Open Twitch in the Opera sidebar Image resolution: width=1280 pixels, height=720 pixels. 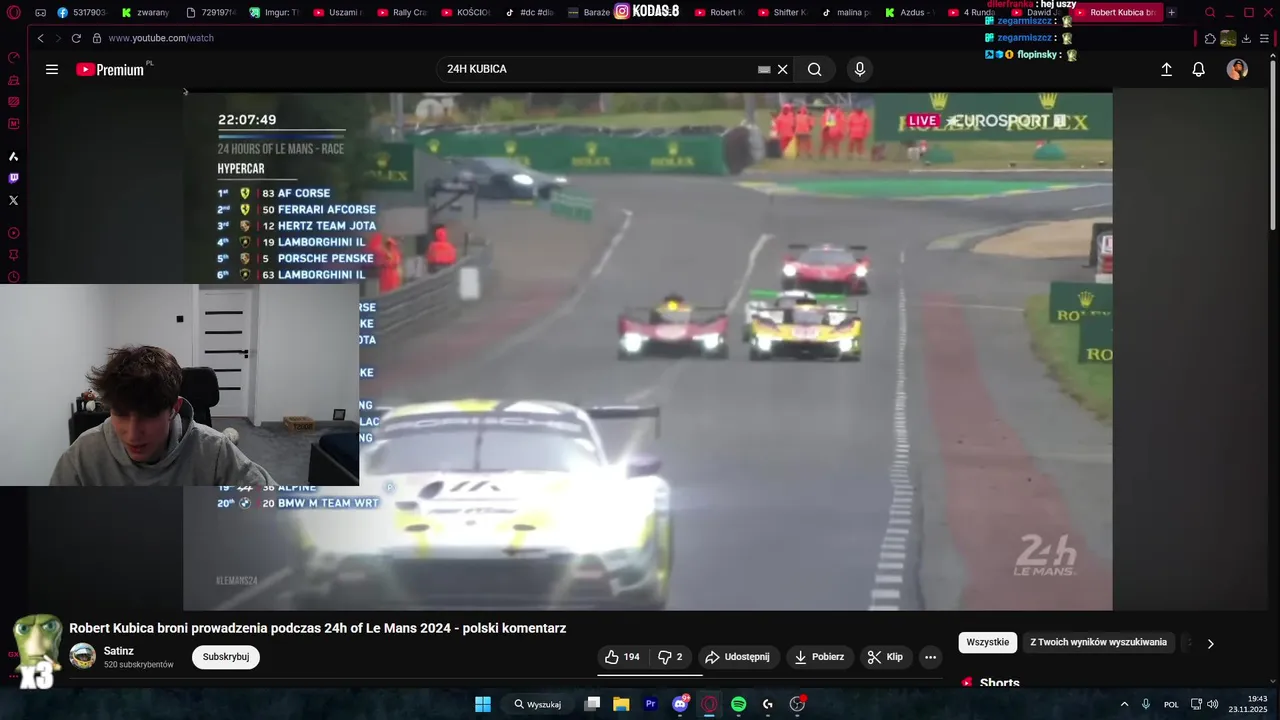tap(13, 178)
